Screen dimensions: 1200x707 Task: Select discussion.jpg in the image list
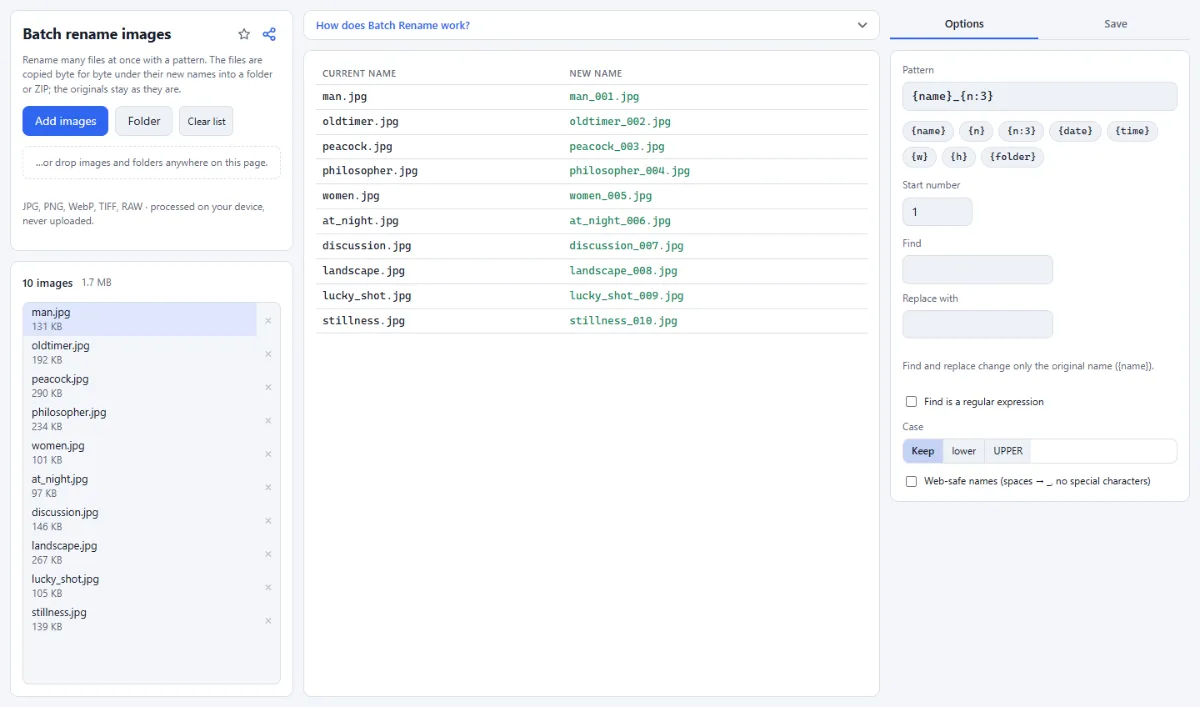(x=140, y=520)
